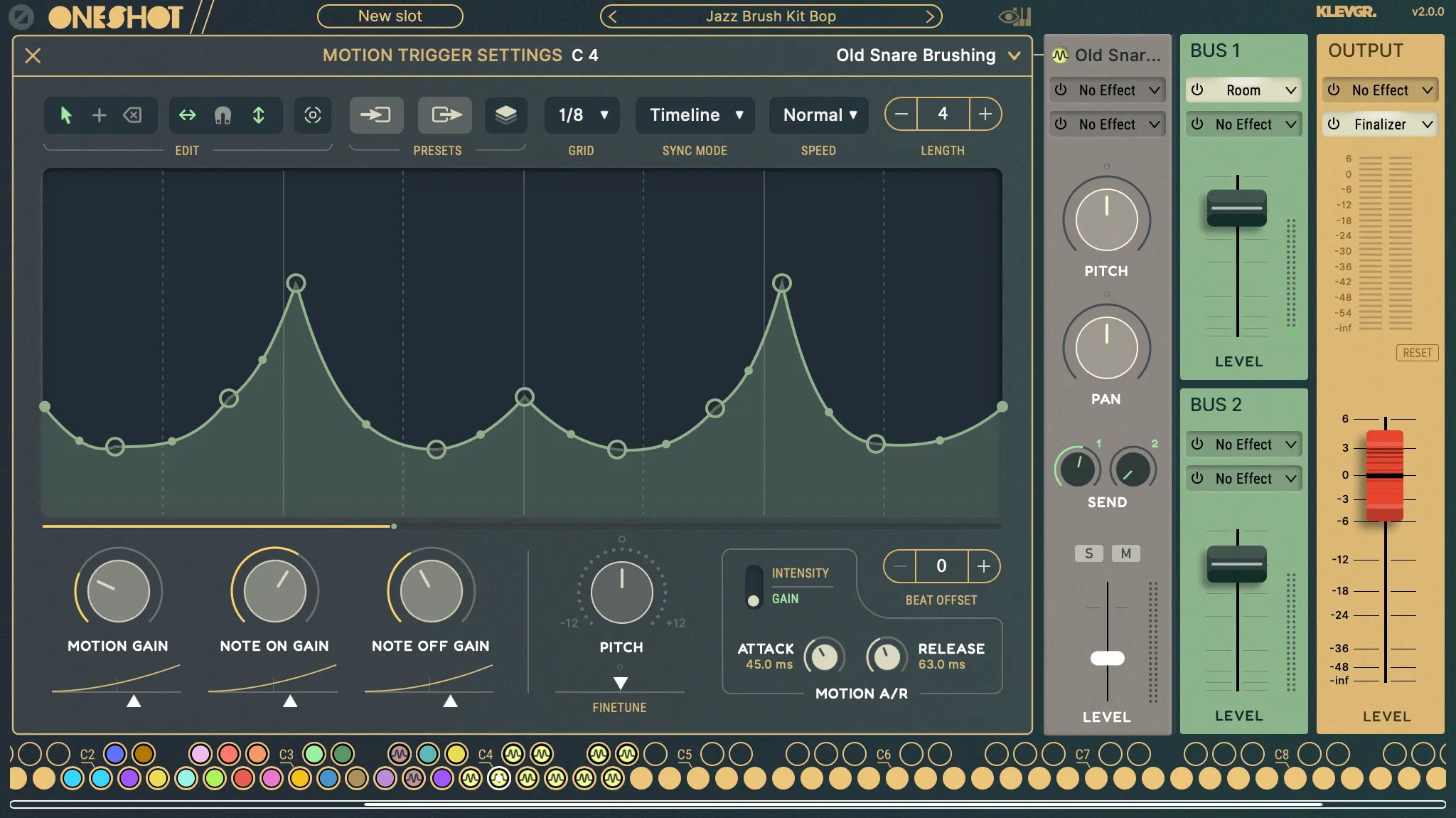Image resolution: width=1456 pixels, height=818 pixels.
Task: Click the New slot button
Action: pos(390,16)
